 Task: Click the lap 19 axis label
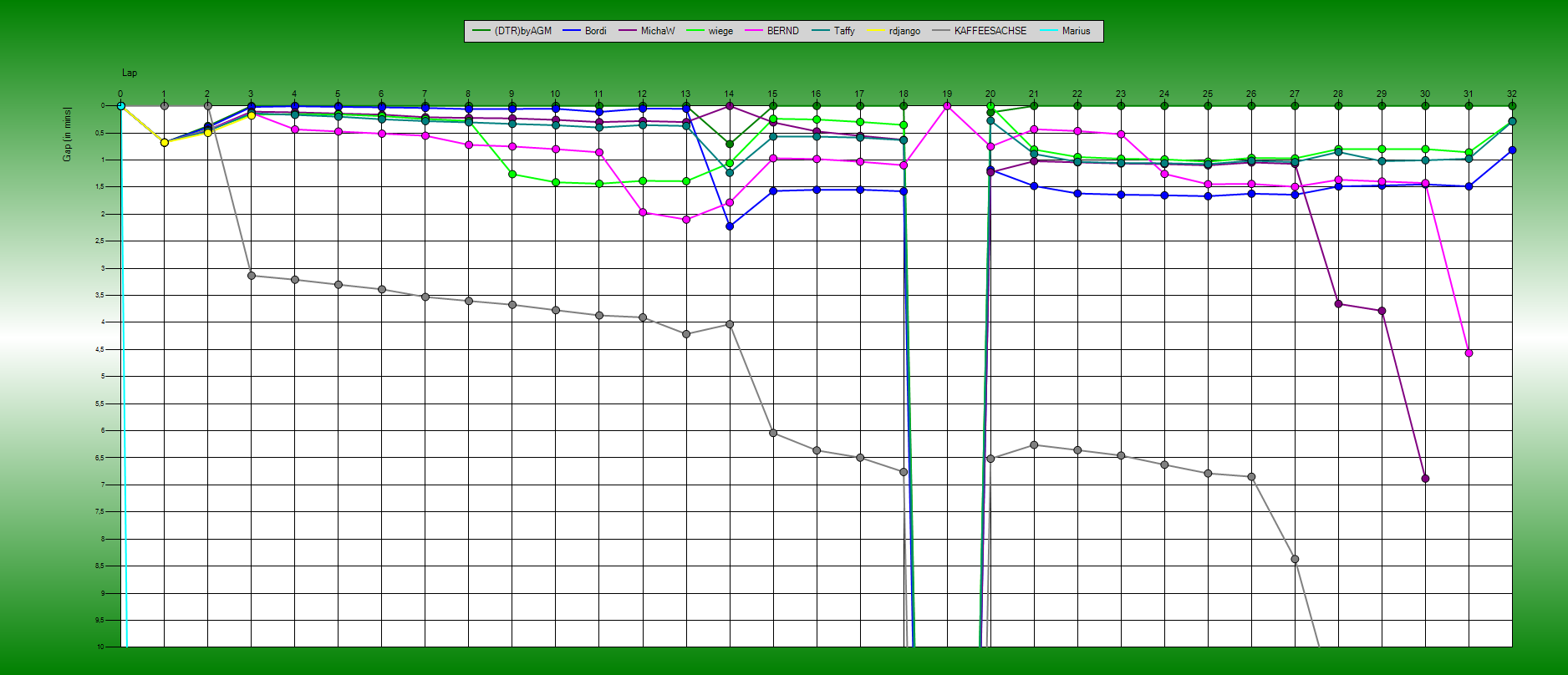(947, 94)
